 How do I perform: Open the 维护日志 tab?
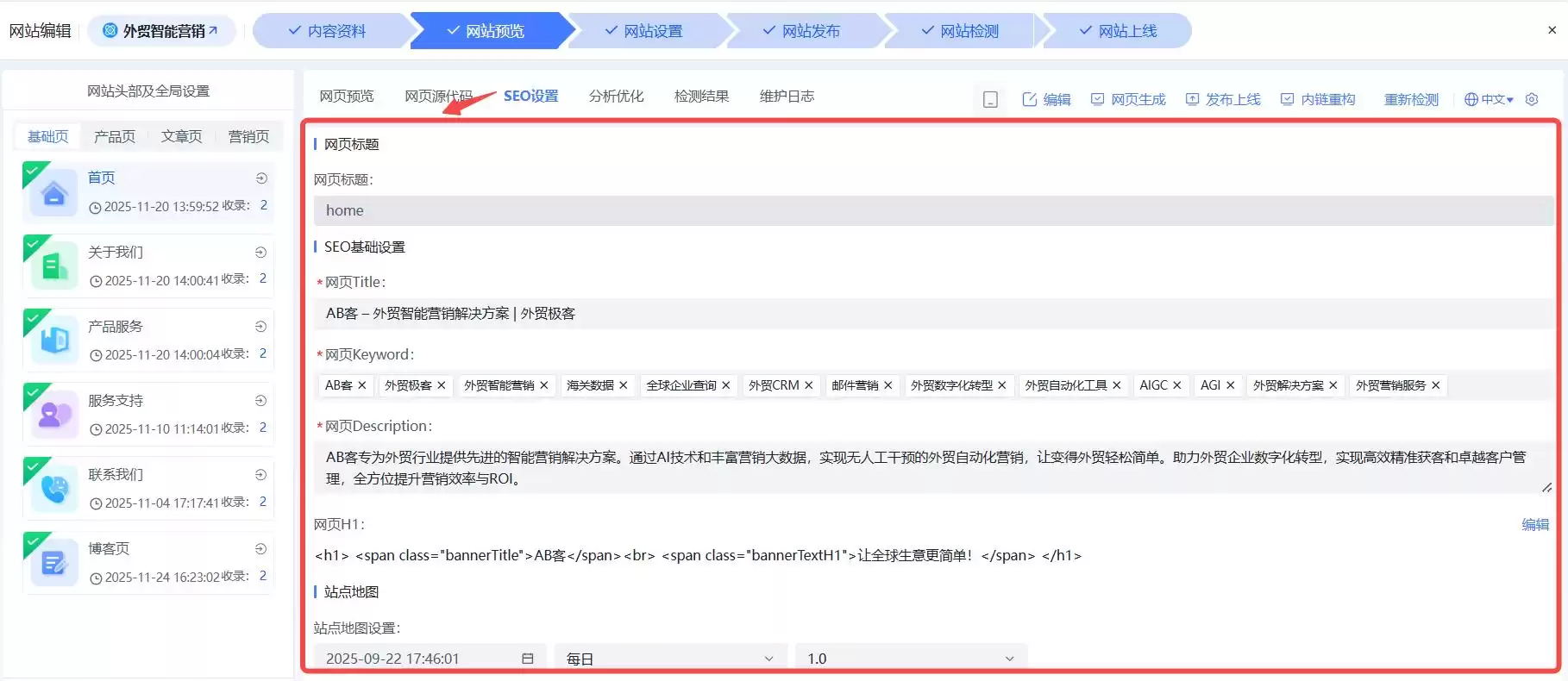pos(787,97)
